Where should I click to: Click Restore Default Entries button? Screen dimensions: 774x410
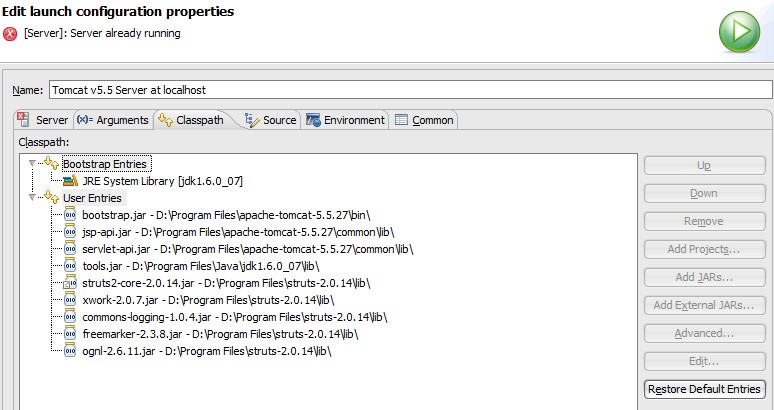(x=704, y=389)
